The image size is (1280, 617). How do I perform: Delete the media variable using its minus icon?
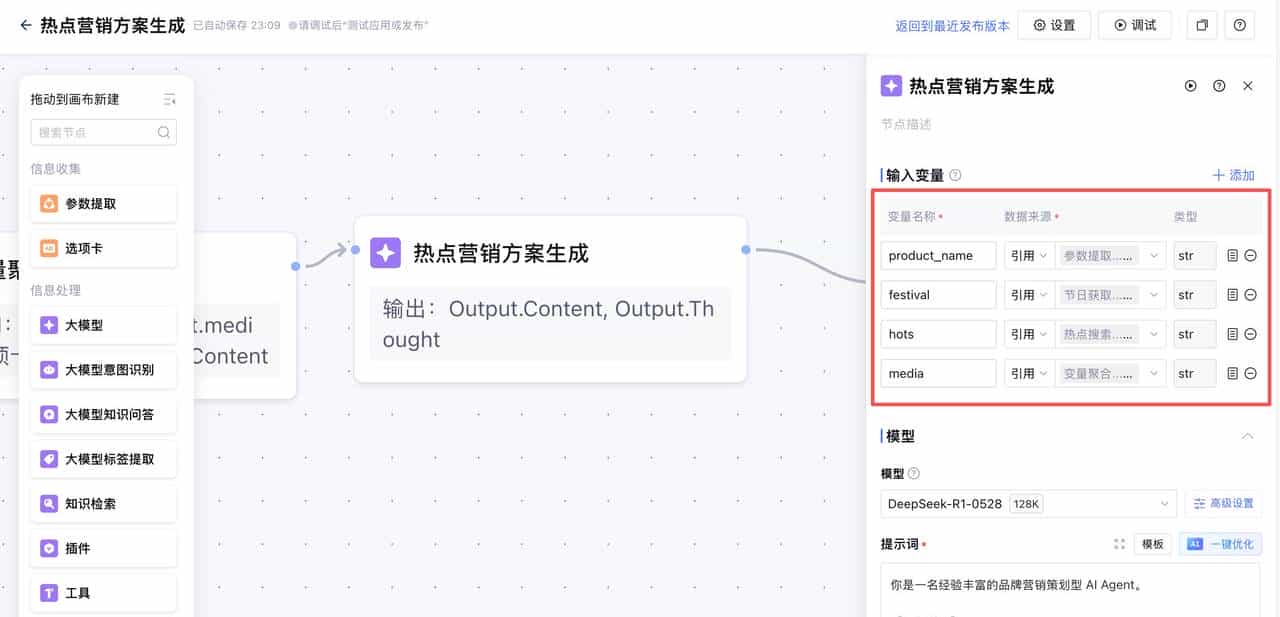[x=1249, y=373]
